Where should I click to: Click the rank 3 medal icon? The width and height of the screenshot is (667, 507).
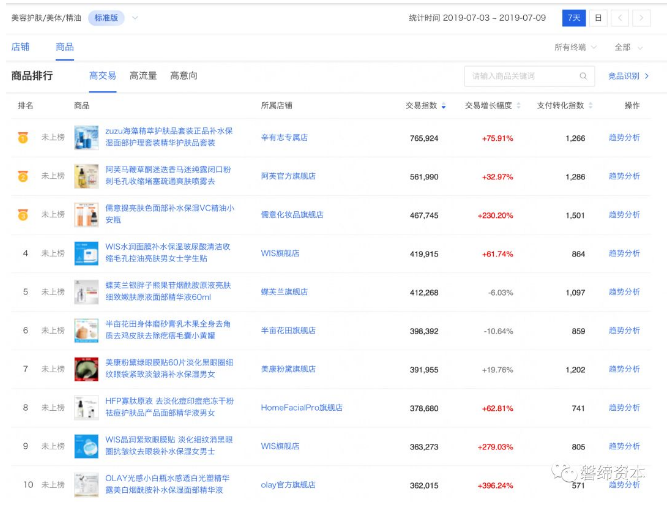coord(23,215)
